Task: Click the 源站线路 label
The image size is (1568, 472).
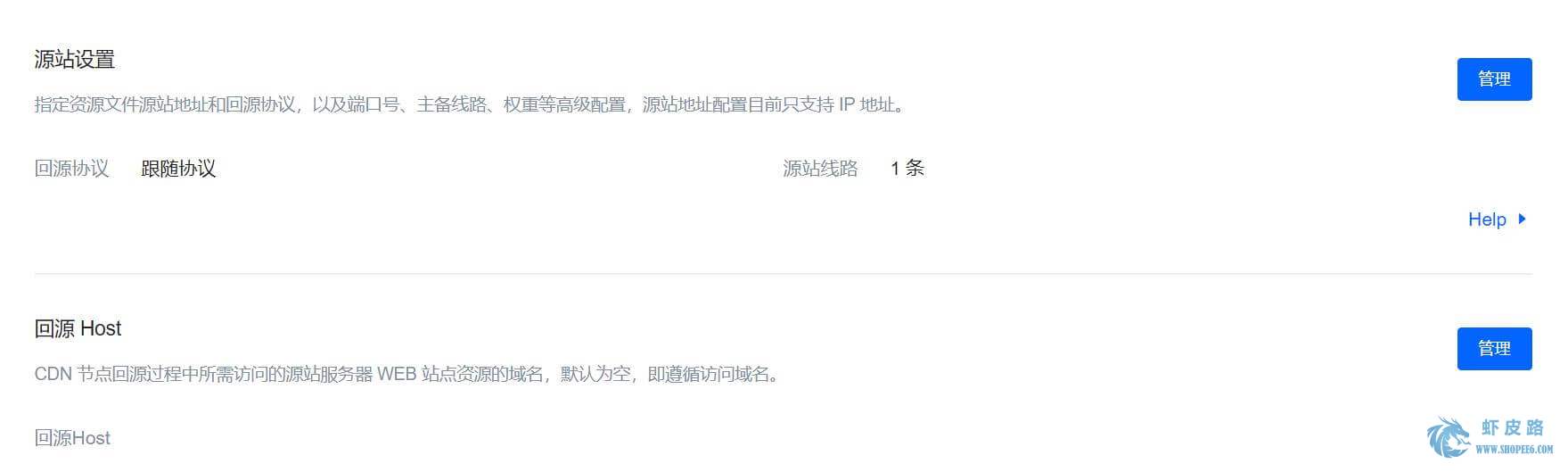Action: [x=820, y=169]
